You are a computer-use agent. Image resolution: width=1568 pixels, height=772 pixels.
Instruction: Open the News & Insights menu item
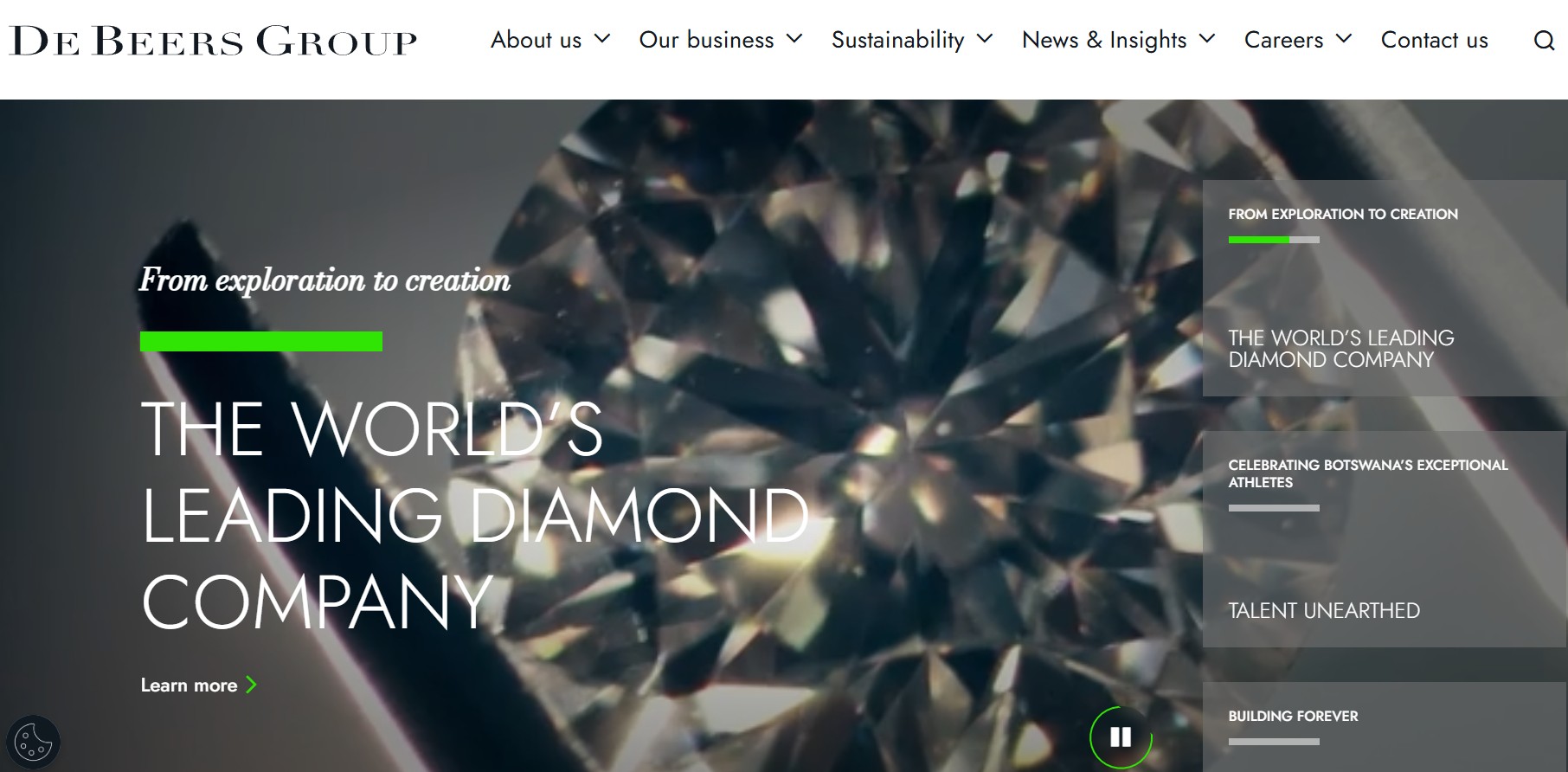click(1104, 40)
